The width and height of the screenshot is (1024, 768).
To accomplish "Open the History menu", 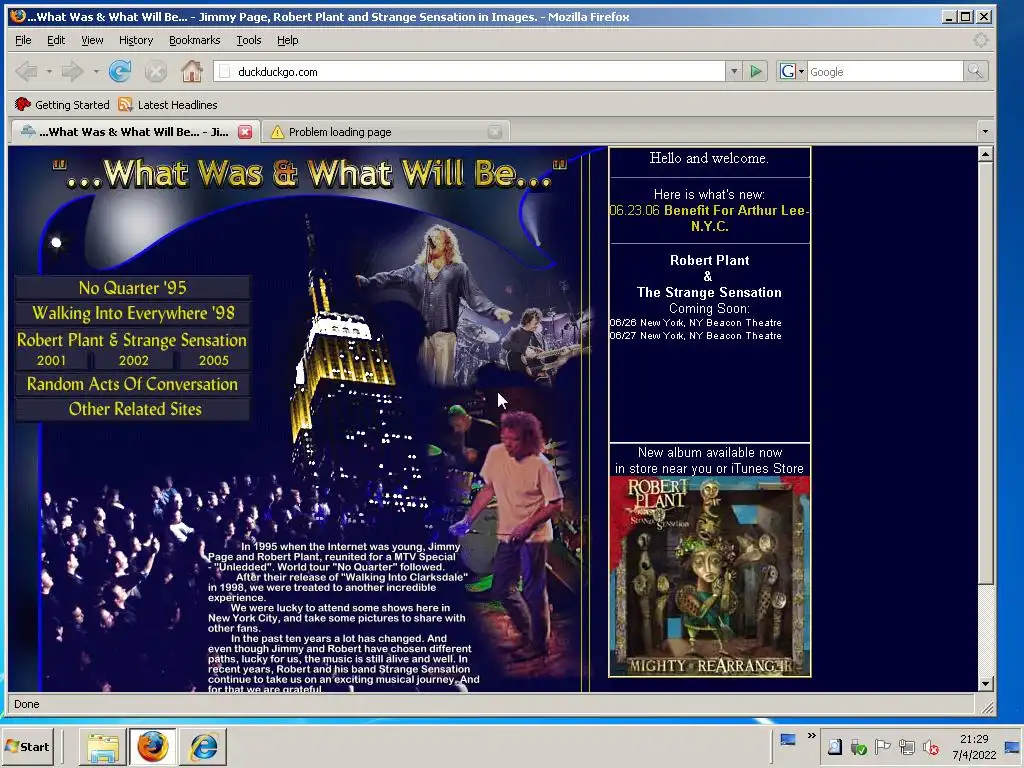I will click(136, 40).
